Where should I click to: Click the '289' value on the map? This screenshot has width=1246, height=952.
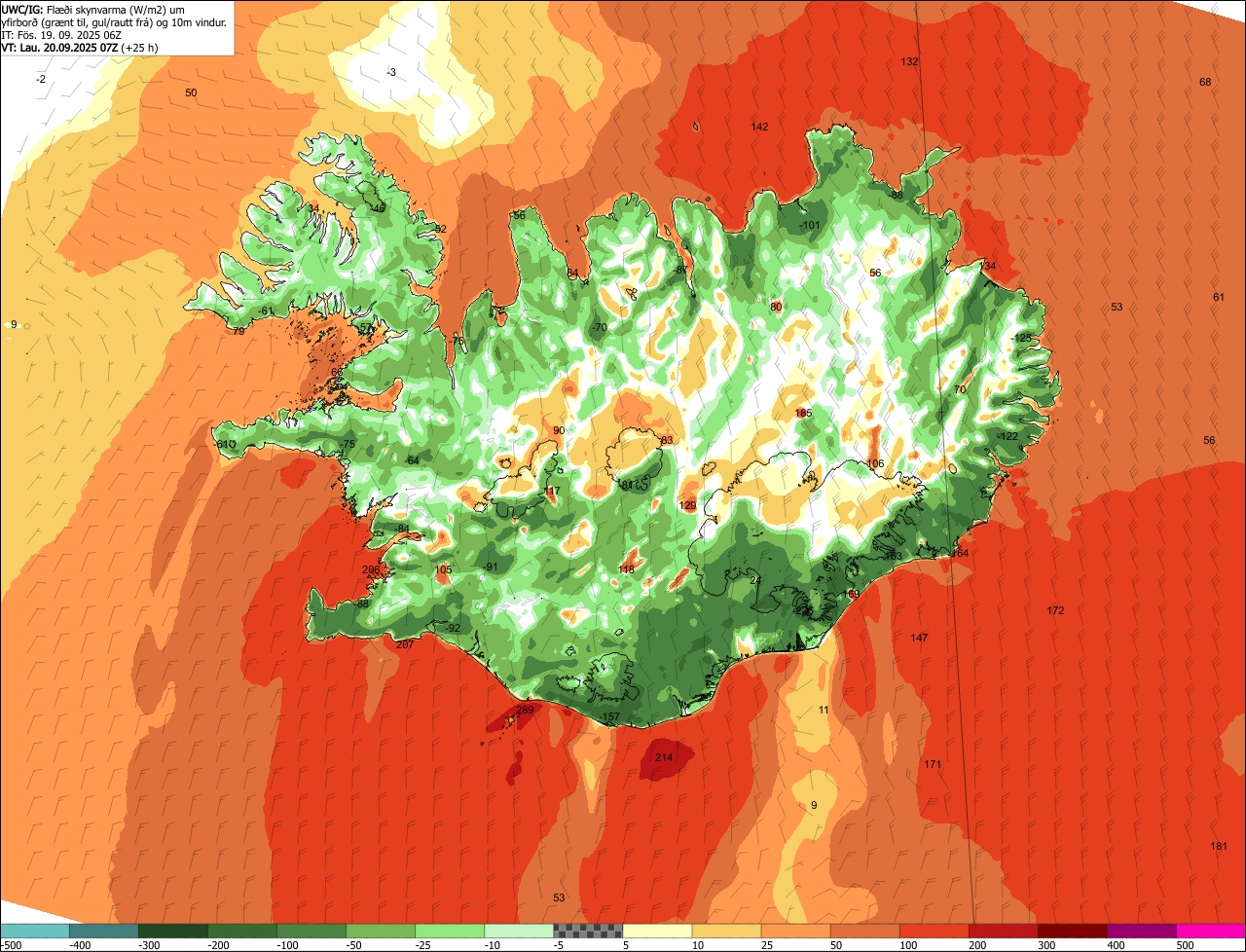(x=525, y=711)
